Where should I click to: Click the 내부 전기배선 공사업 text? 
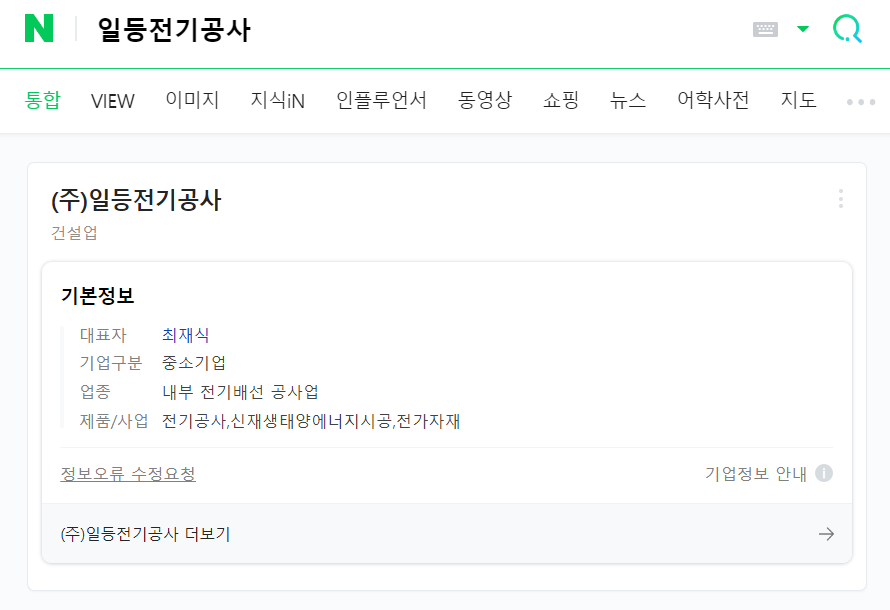[240, 392]
